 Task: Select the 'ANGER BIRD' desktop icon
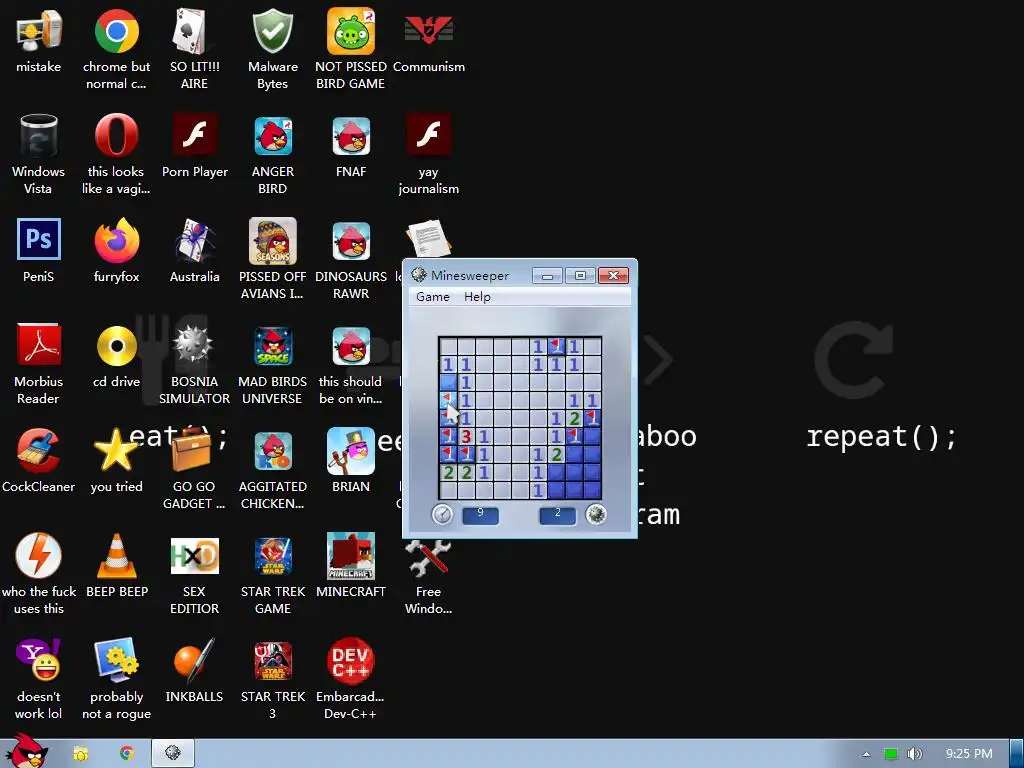click(272, 154)
